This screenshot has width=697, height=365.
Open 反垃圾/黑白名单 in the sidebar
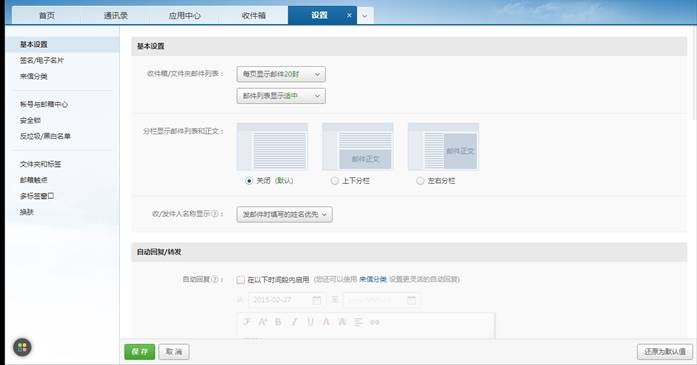coord(45,136)
